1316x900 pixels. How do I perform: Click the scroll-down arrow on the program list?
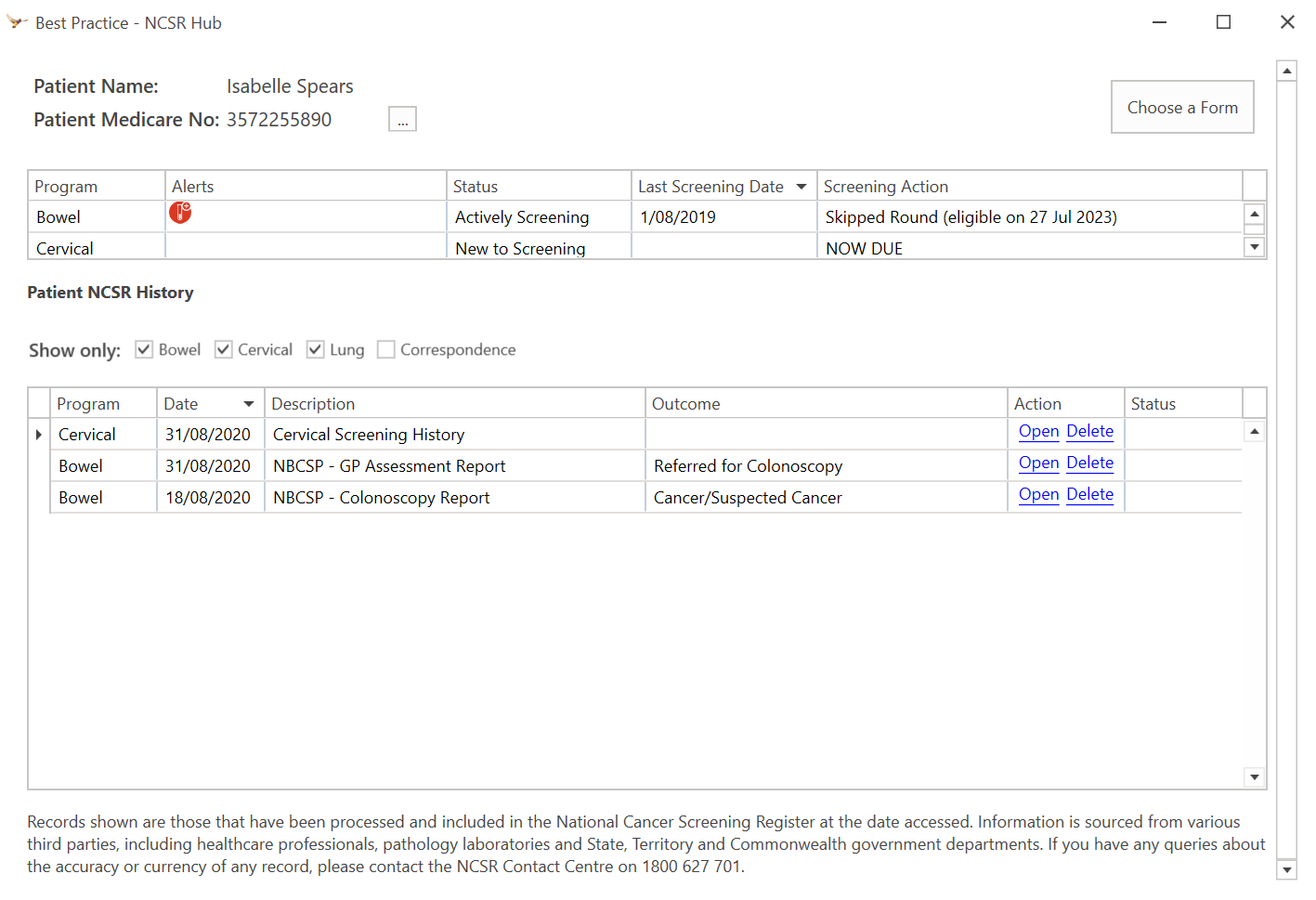[1254, 247]
